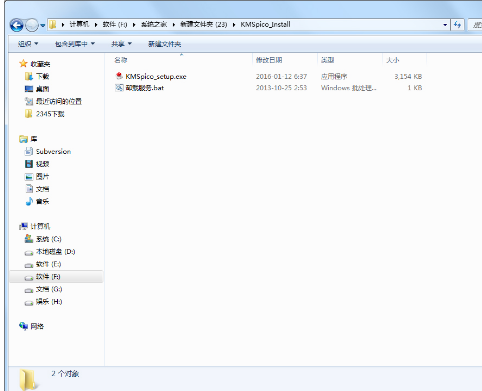Open the 共享 dropdown in the toolbar
This screenshot has height=391, width=482.
pos(121,44)
